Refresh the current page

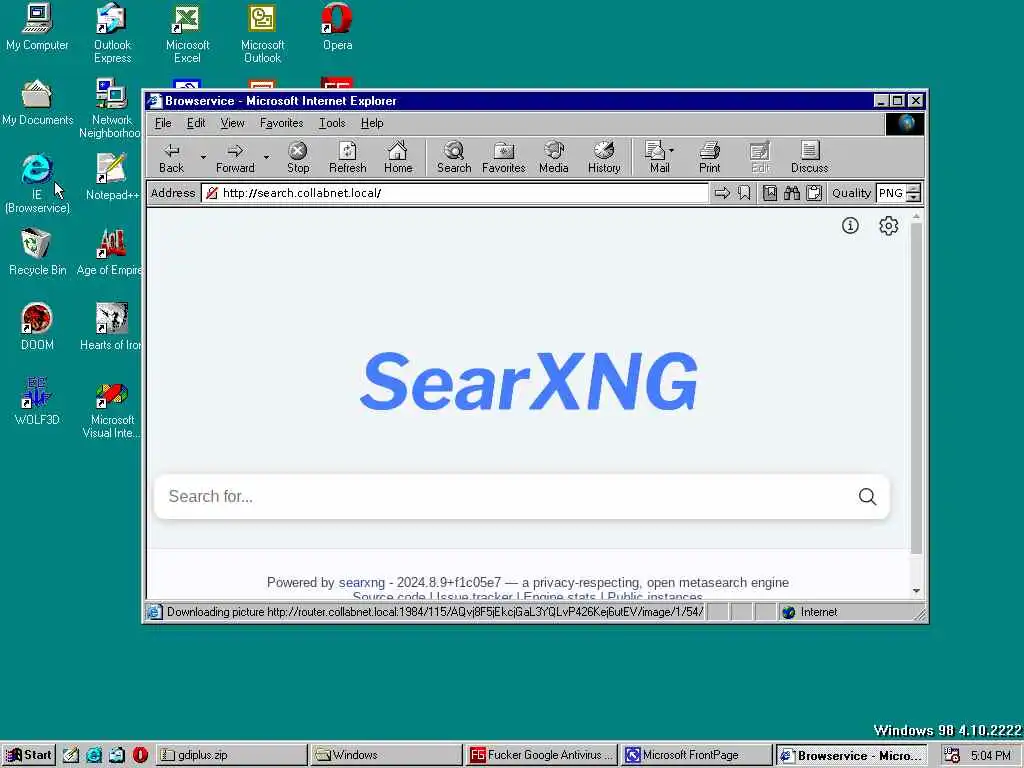click(x=347, y=158)
